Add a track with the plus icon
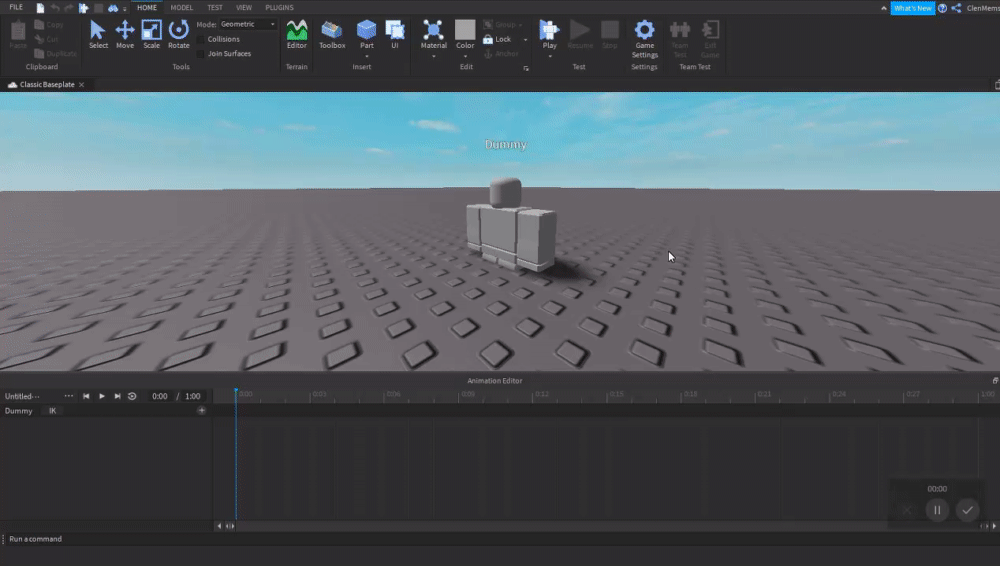1000x566 pixels. coord(202,410)
